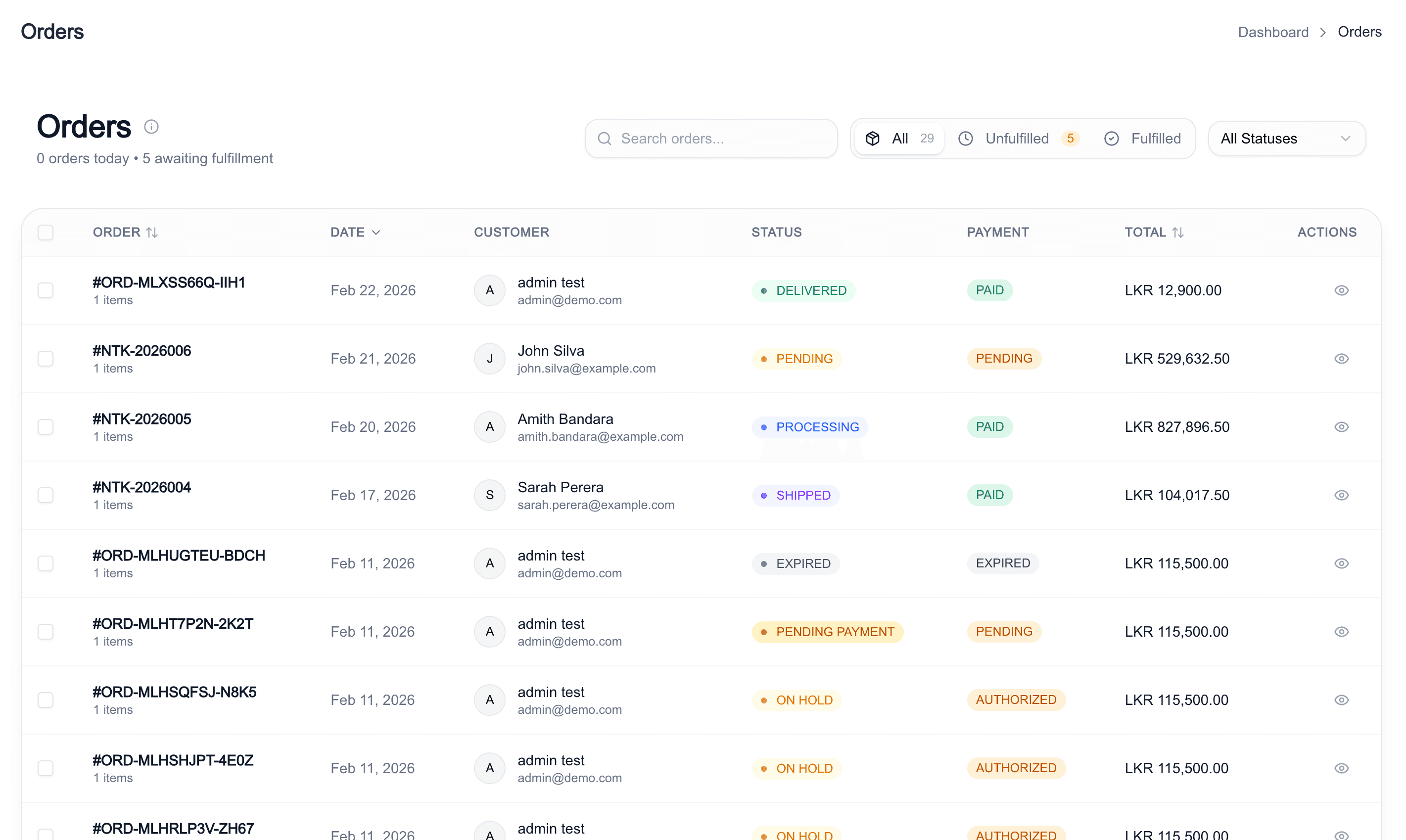Click the eye icon for order #NTK-2026006
The image size is (1406, 840).
coord(1341,359)
